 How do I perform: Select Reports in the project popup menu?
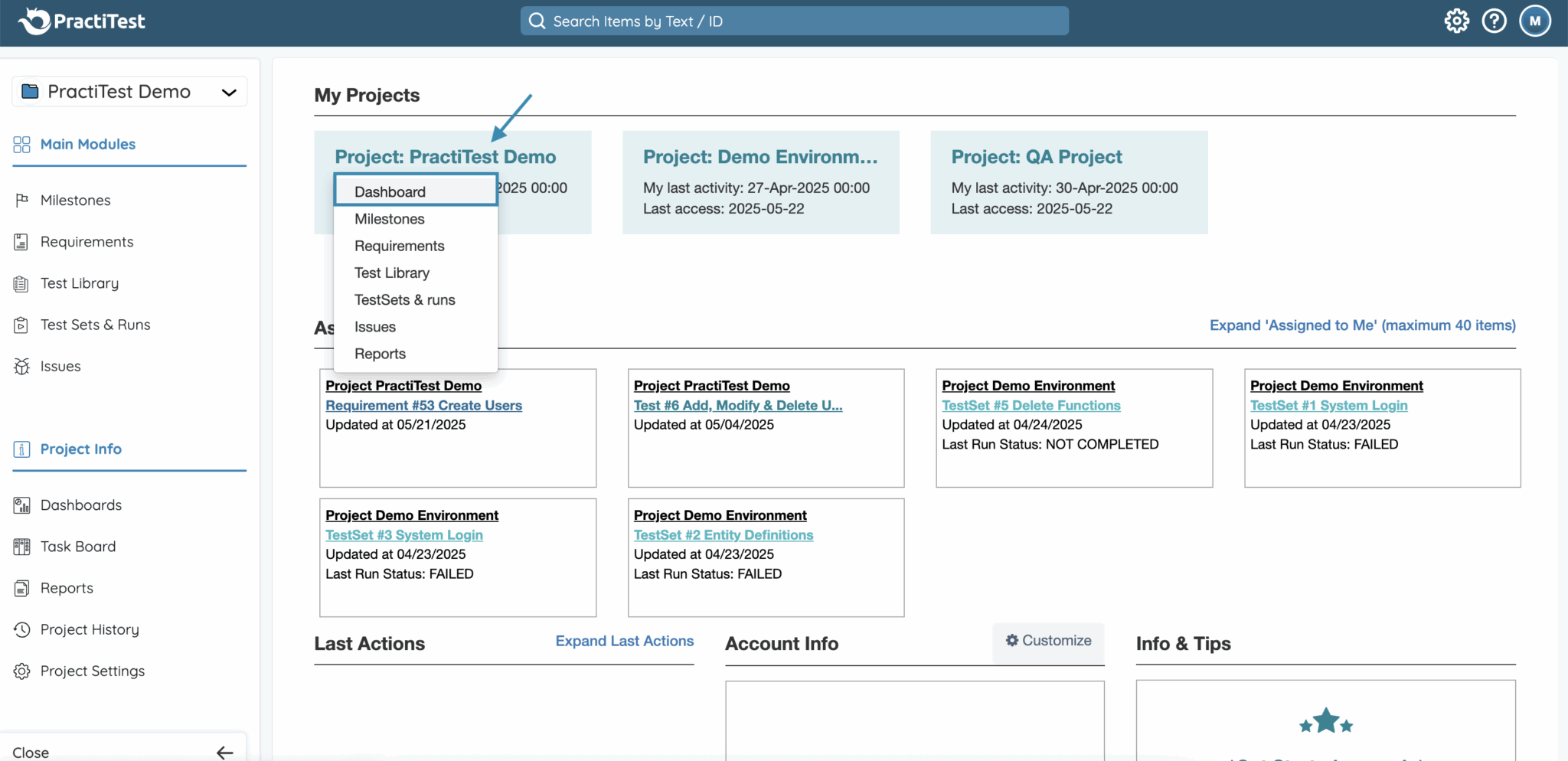point(380,354)
